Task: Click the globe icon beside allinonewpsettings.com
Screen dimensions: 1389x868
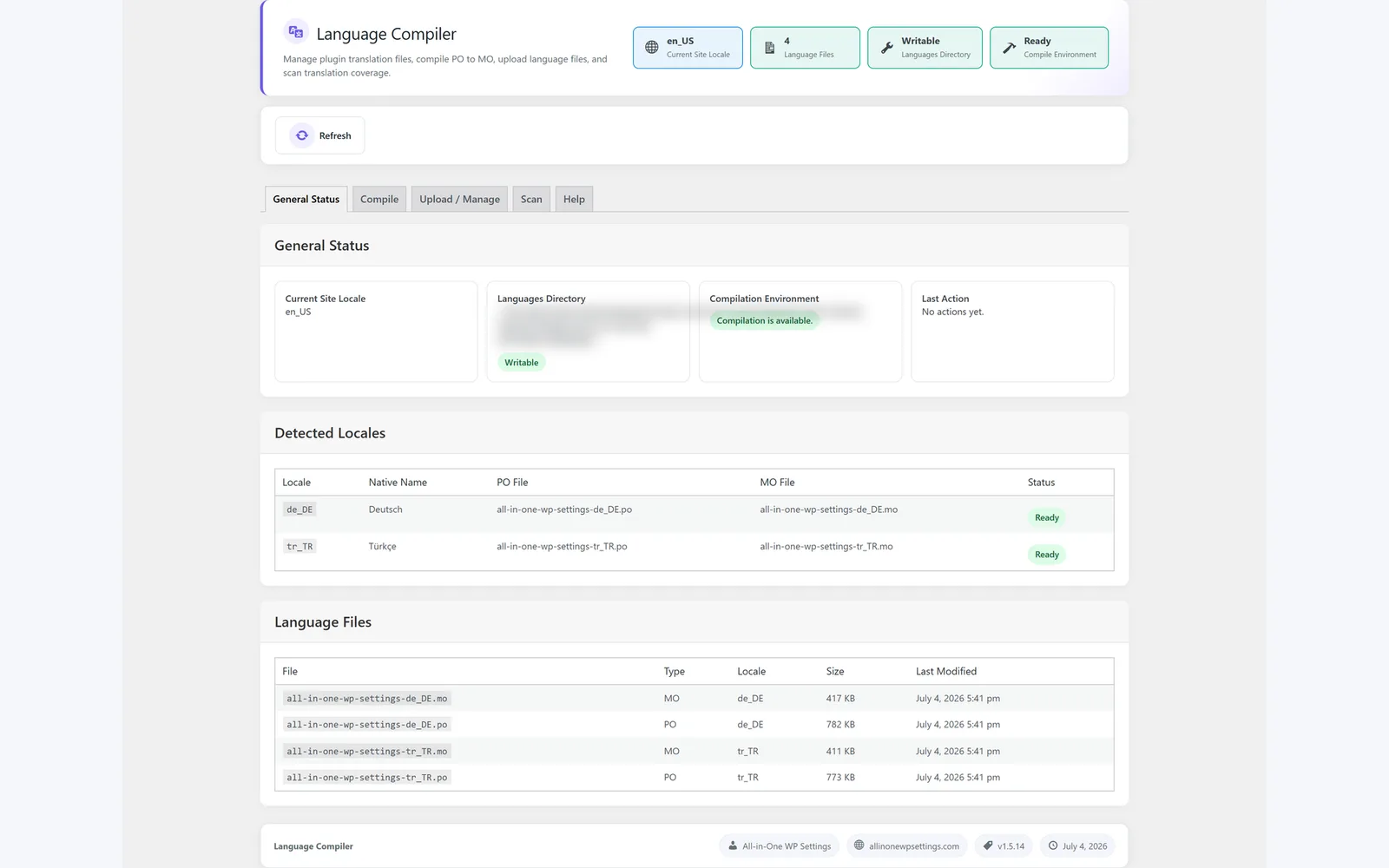Action: coord(859,845)
